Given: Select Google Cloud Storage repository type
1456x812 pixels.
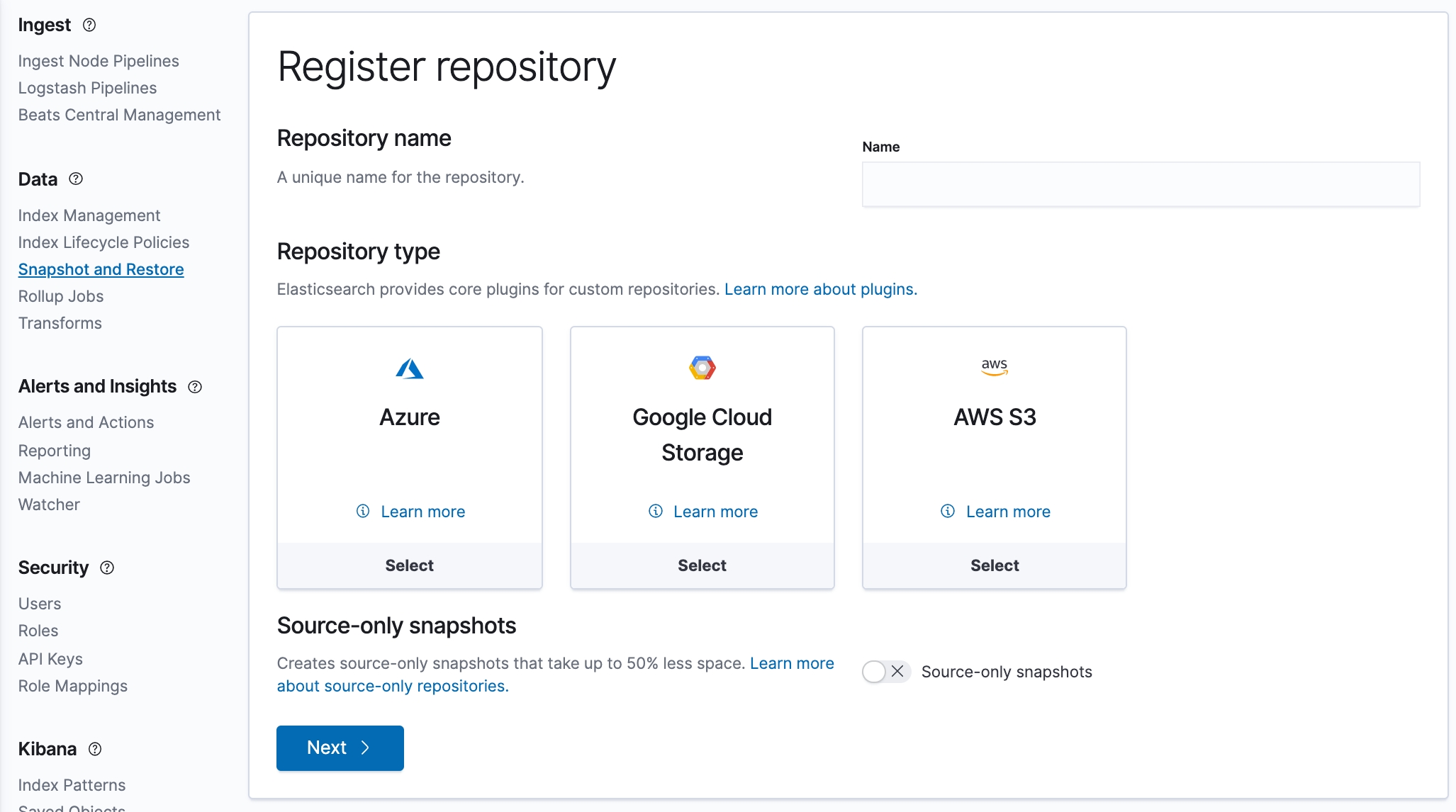Looking at the screenshot, I should point(702,565).
